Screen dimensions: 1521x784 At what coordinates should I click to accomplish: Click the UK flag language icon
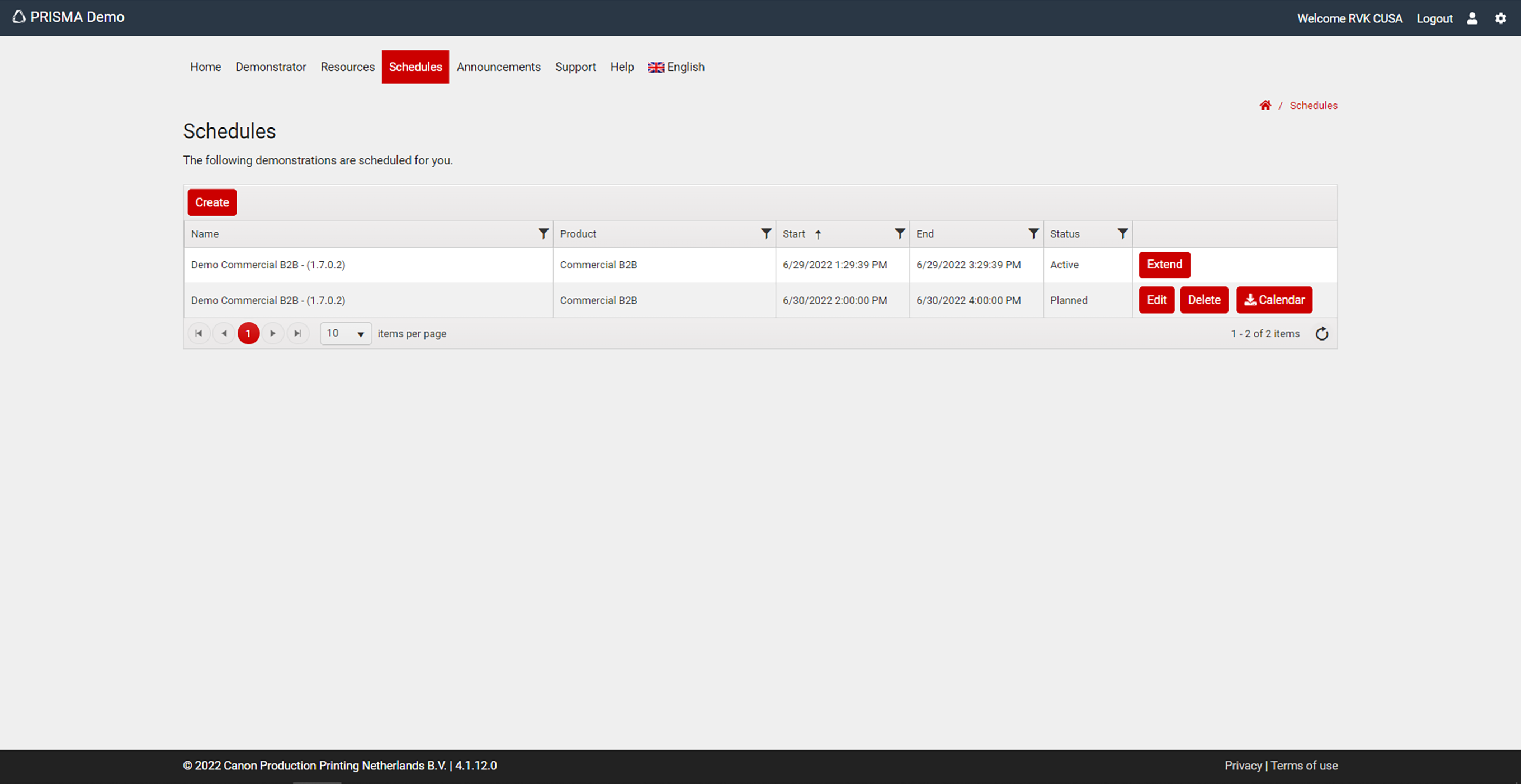[x=656, y=67]
